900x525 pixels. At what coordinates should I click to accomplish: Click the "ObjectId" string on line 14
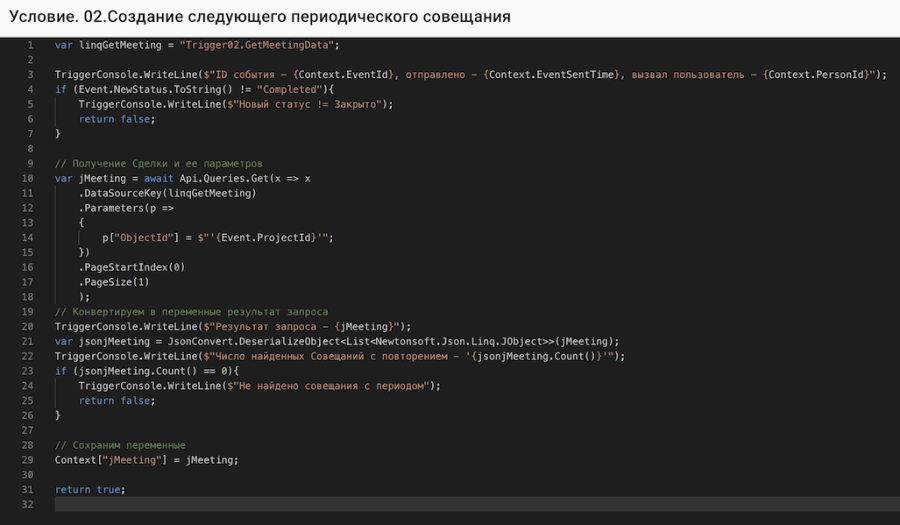[143, 238]
